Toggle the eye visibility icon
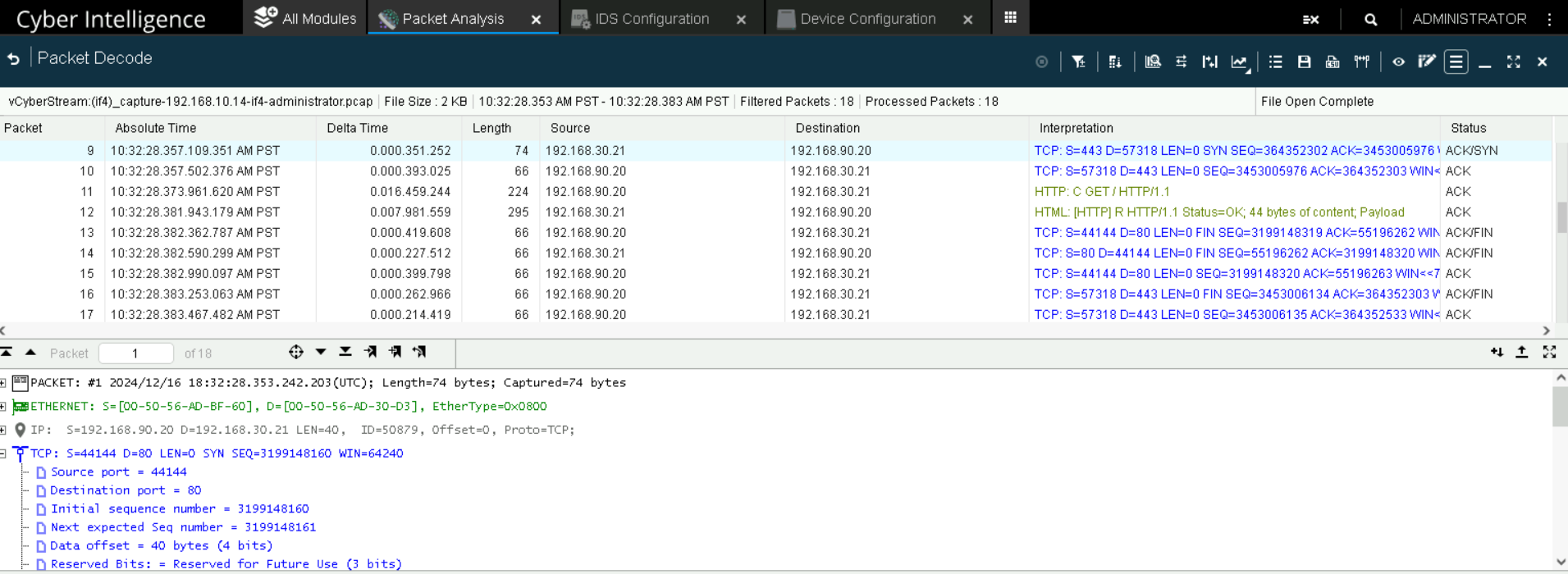Viewport: 1568px width, 574px height. pos(1398,61)
